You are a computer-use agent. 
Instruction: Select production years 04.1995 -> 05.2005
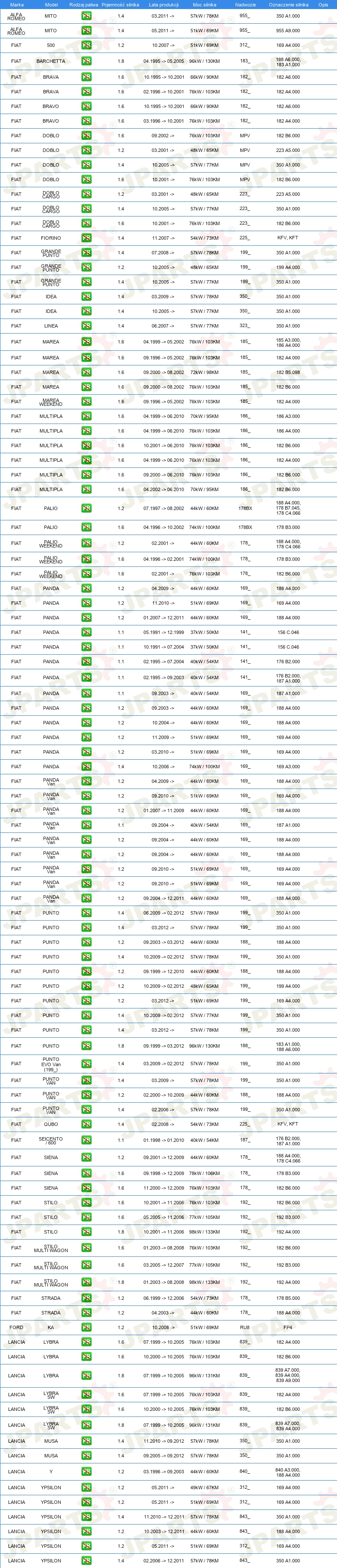[163, 62]
